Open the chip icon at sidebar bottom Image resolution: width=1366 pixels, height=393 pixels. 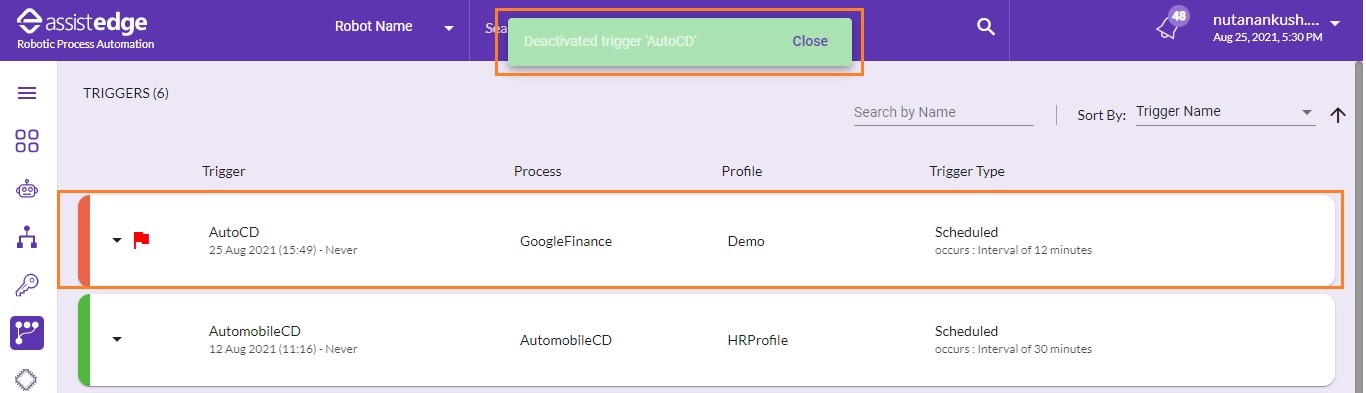pyautogui.click(x=27, y=381)
